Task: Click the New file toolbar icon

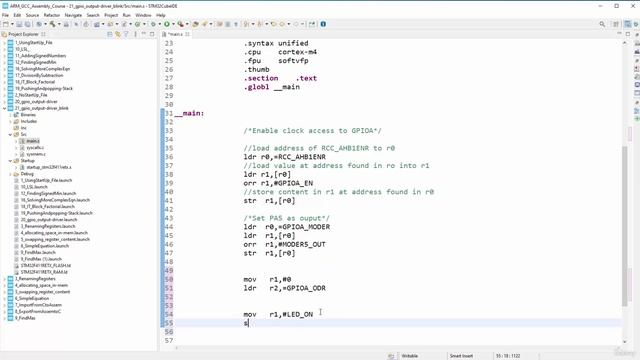Action: [x=6, y=24]
